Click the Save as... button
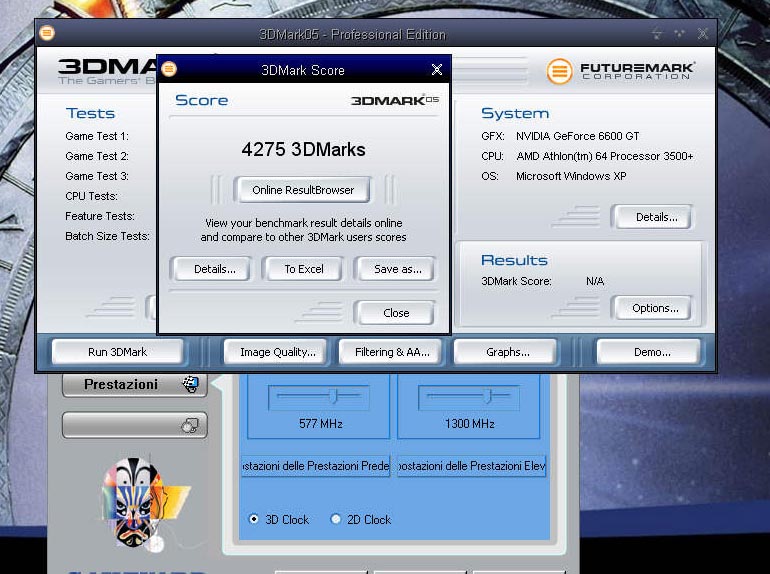 coord(397,269)
